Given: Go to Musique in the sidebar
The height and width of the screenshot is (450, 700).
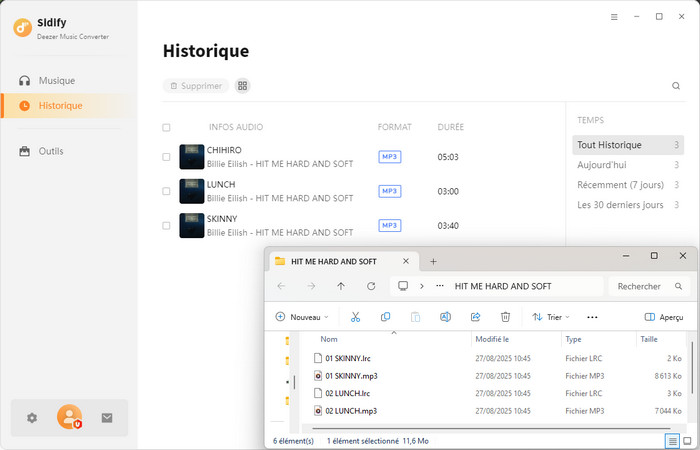Looking at the screenshot, I should 56,80.
